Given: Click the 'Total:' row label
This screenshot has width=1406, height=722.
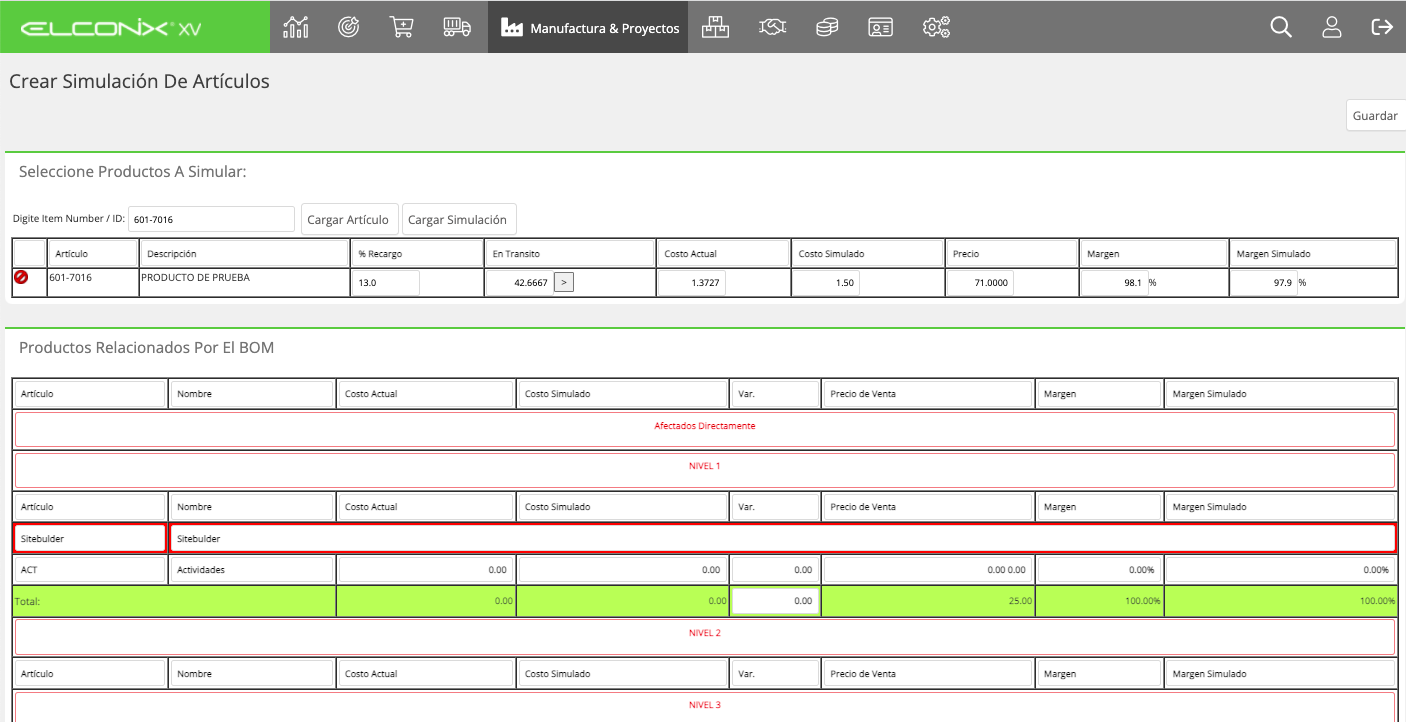Looking at the screenshot, I should pyautogui.click(x=28, y=601).
